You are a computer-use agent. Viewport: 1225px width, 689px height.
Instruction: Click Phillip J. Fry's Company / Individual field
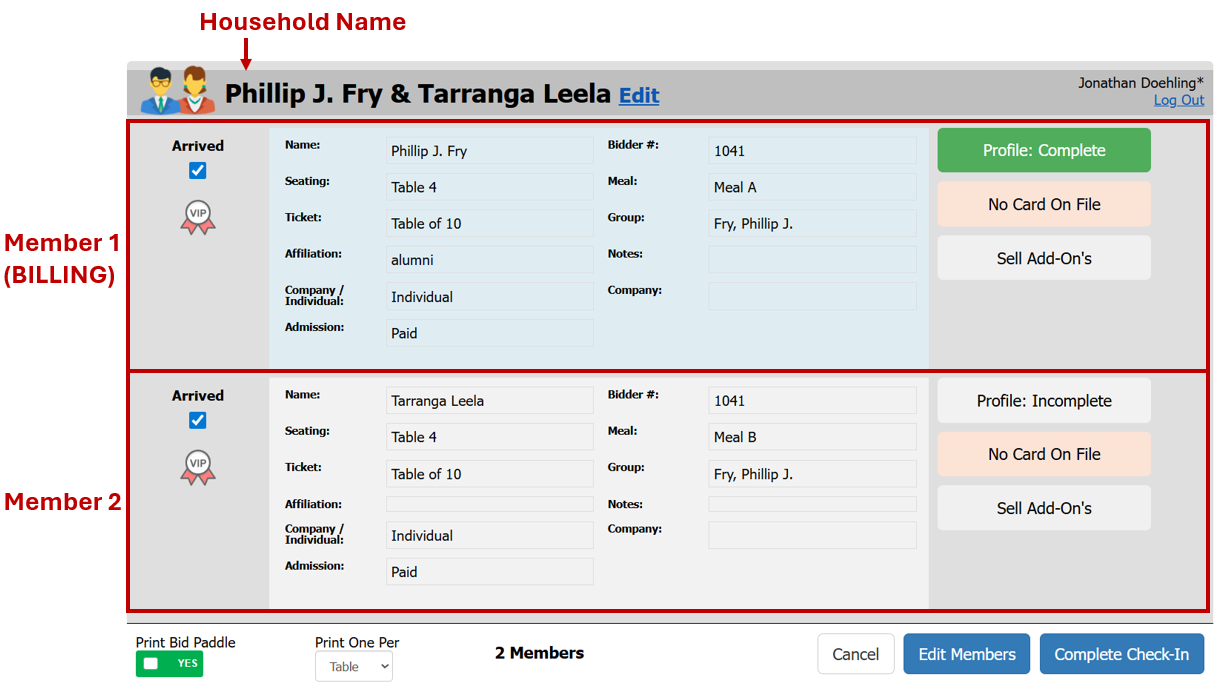[x=490, y=297]
